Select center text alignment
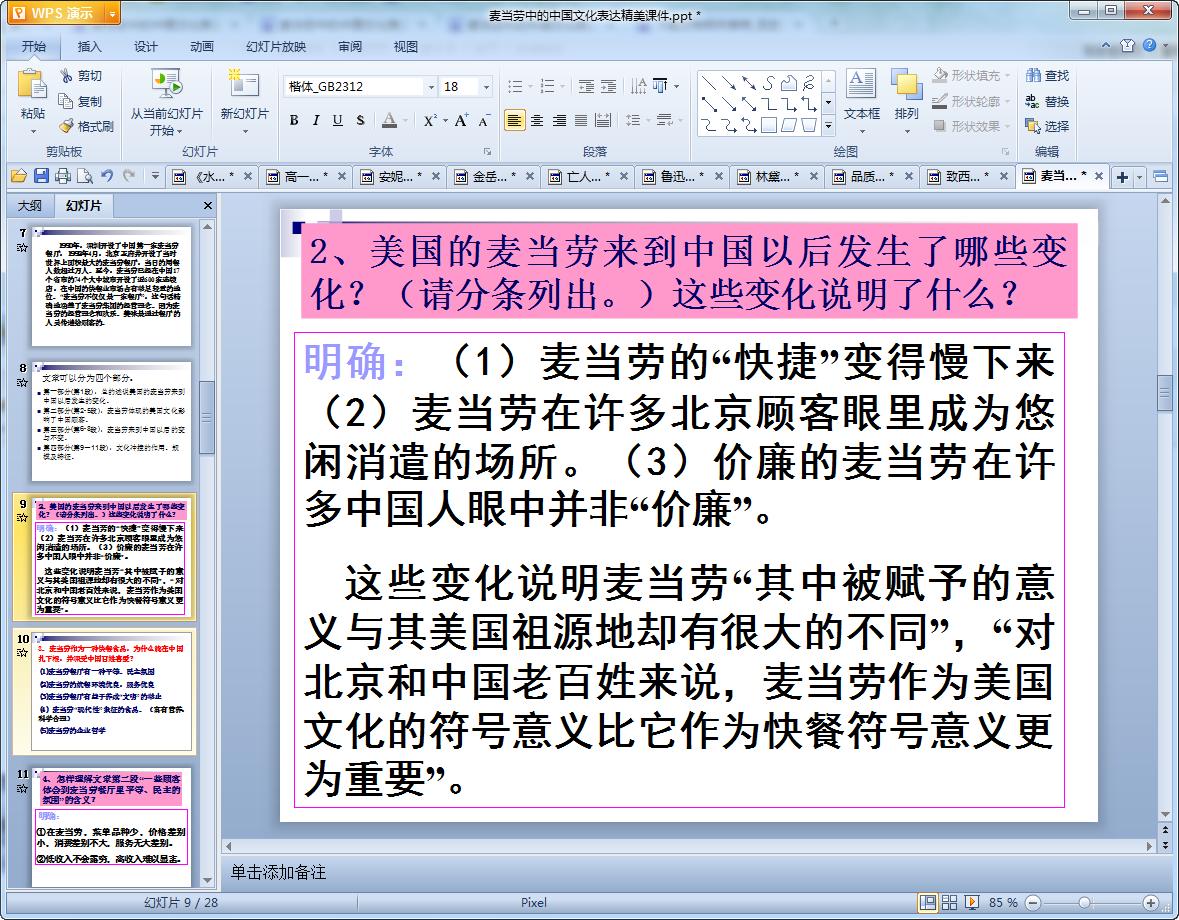 (537, 120)
